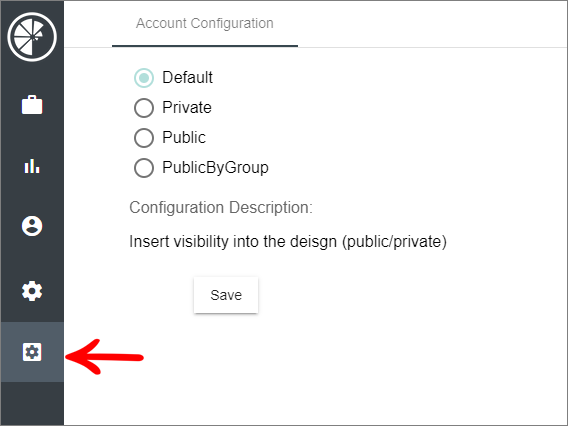
Task: Click the "PublicByGroup" option label text
Action: click(x=216, y=168)
